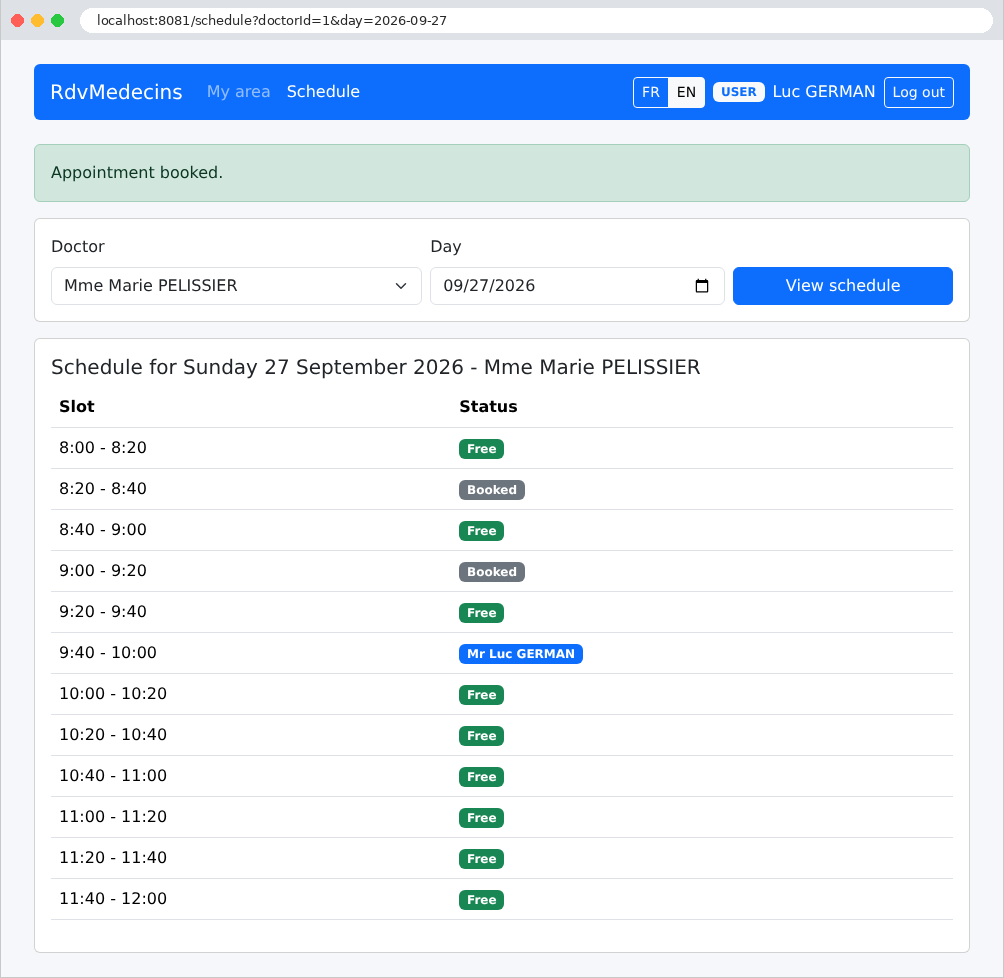
Task: Select the Free badge for 8:40 - 9:00
Action: 482,531
